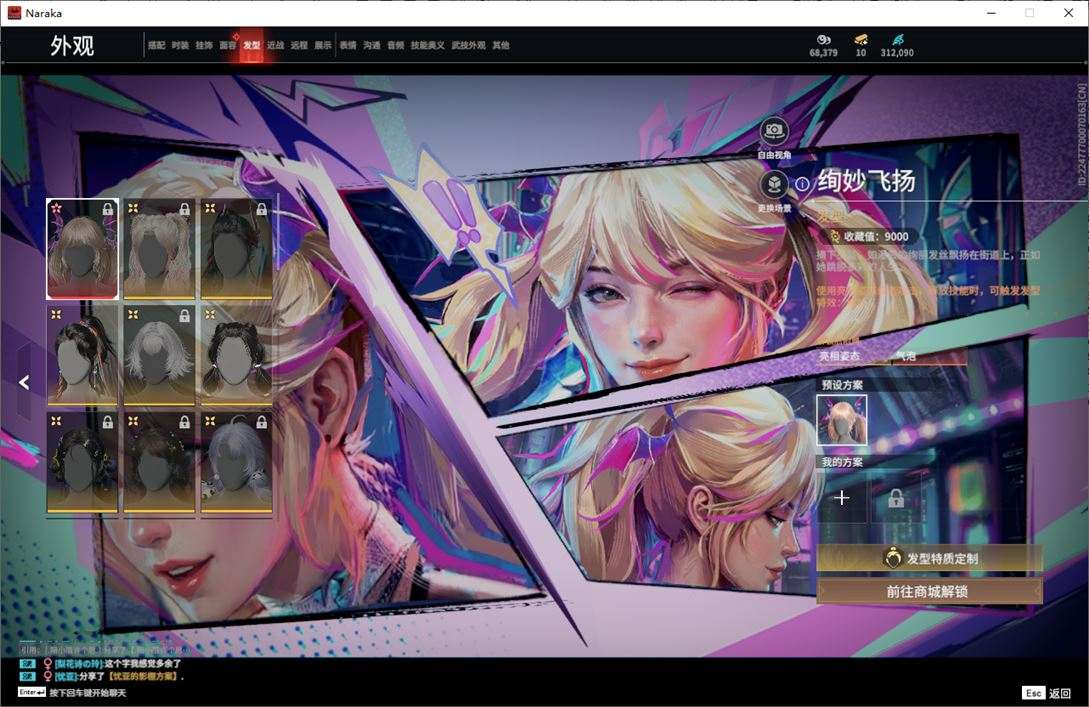This screenshot has height=707, width=1089.
Task: Add a new scheme with plus slot
Action: coord(842,497)
